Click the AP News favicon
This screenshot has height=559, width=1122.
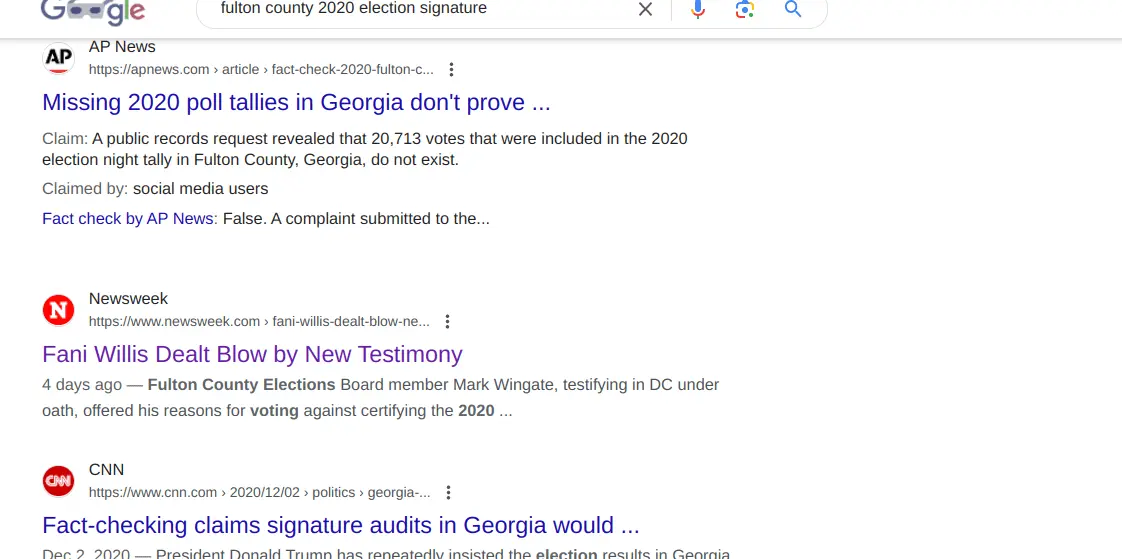pos(59,58)
